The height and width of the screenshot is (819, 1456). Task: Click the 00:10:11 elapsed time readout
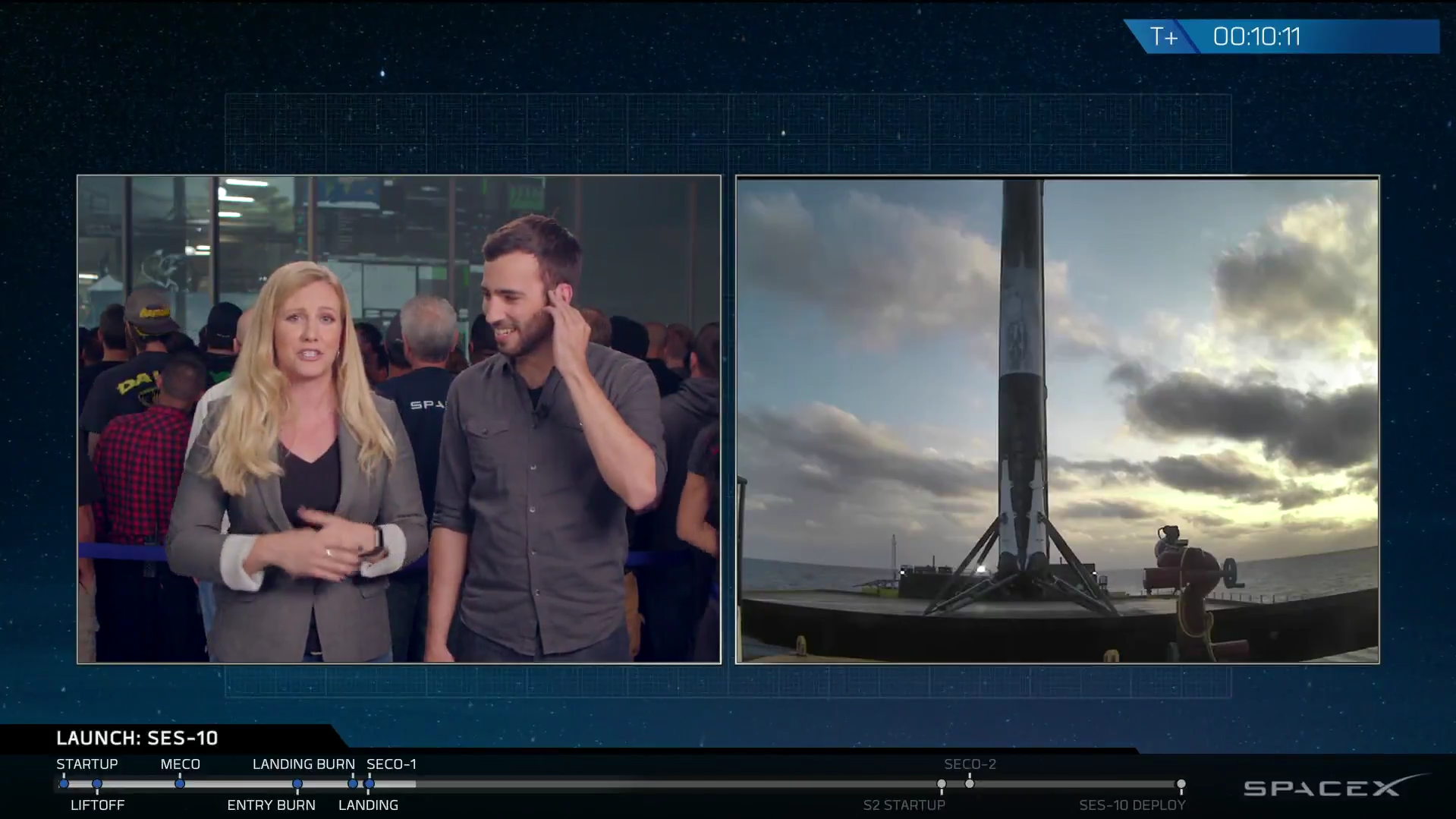tap(1256, 36)
